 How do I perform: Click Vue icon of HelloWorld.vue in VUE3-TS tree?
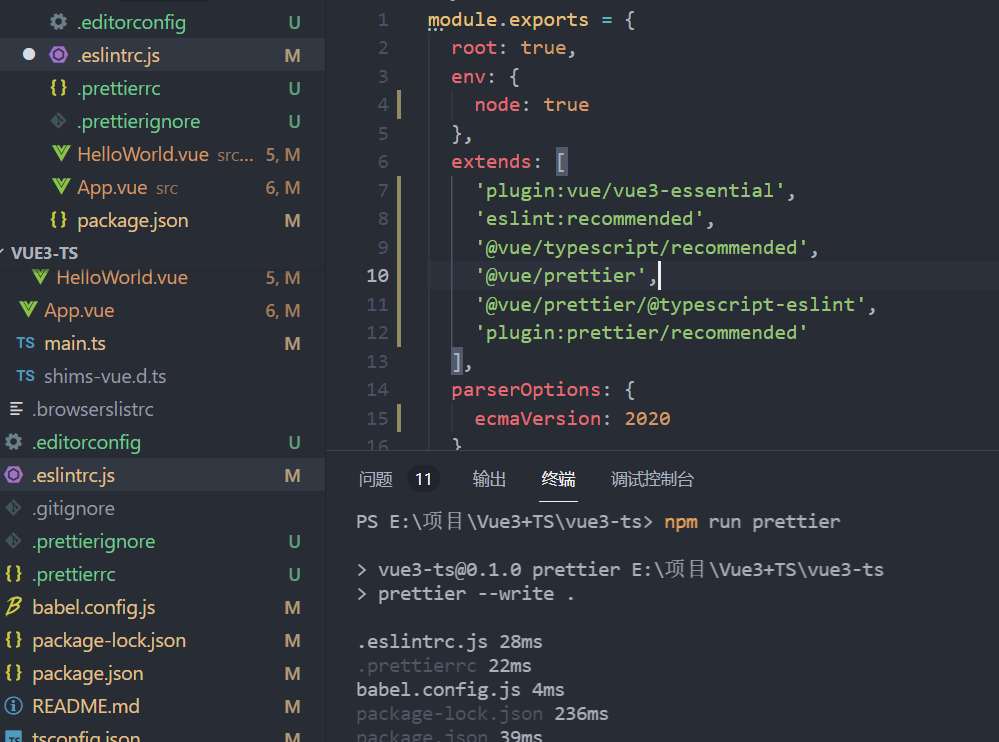40,277
